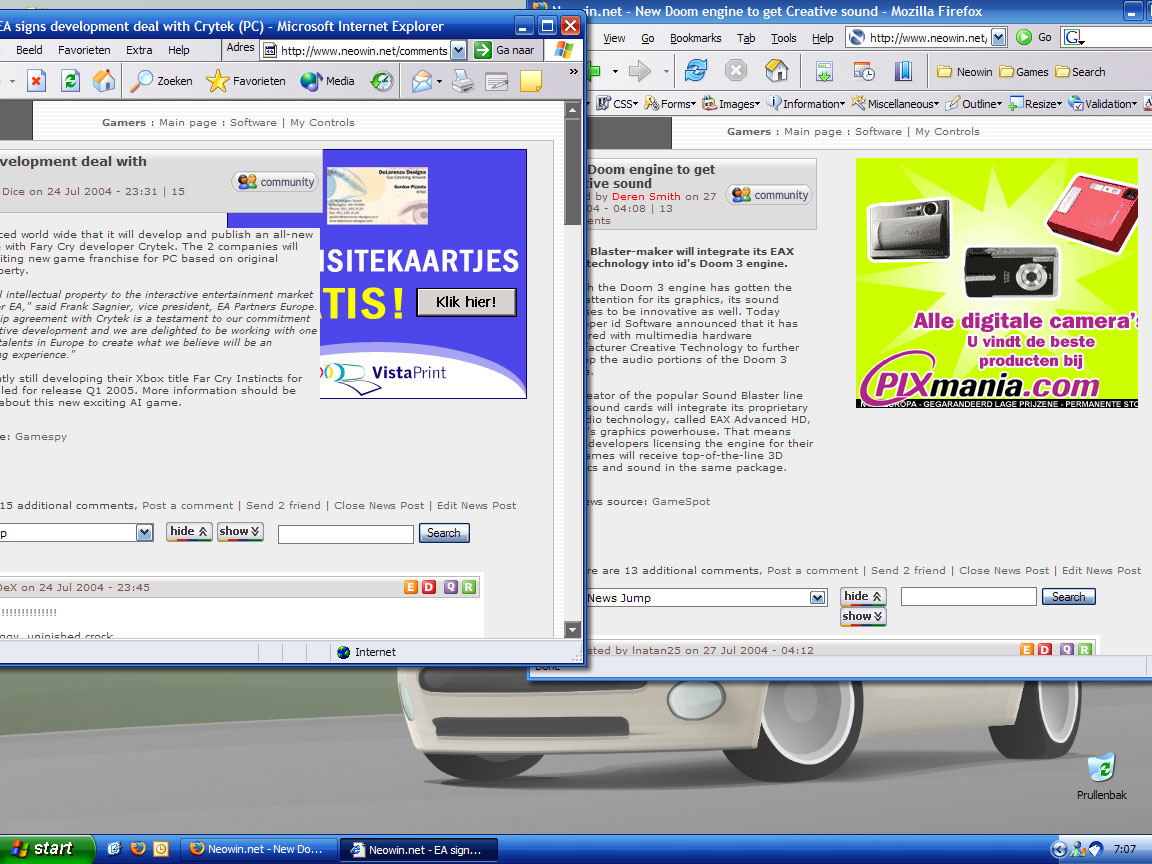Viewport: 1152px width, 864px height.
Task: Open the Beeld menu in Internet Explorer
Action: (29, 50)
